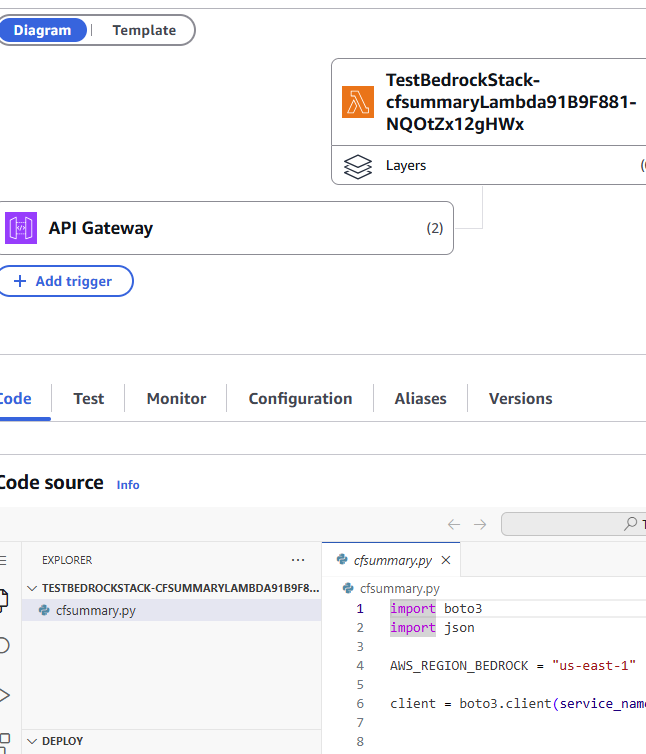The height and width of the screenshot is (754, 646).
Task: Click the "us-east-1" string value
Action: [x=594, y=666]
